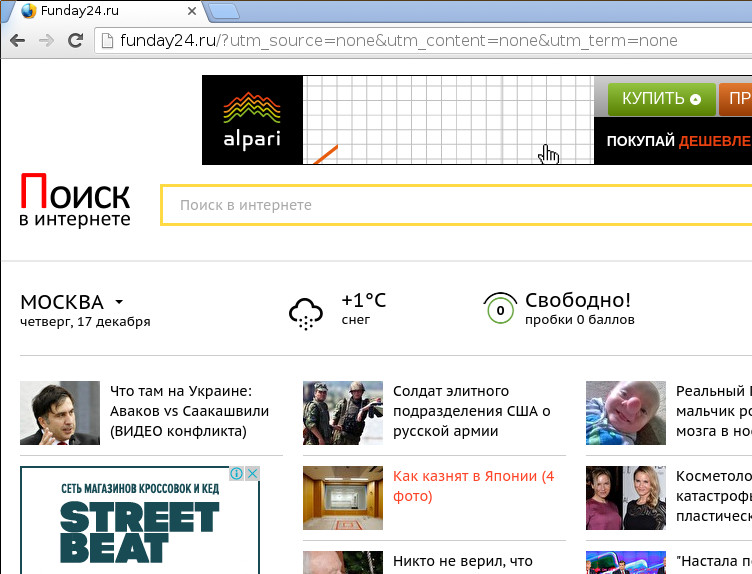Open the TV studio thumbnail at bottom right
This screenshot has width=752, height=574.
(626, 562)
